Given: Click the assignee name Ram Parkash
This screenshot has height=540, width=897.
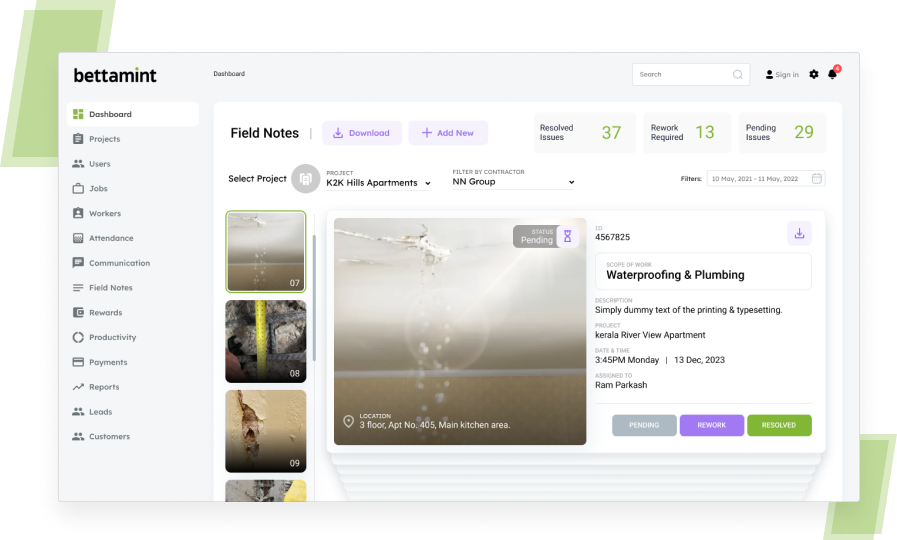Looking at the screenshot, I should click(621, 385).
